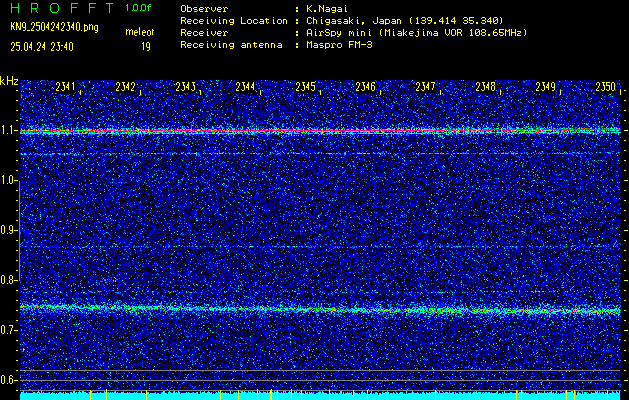This screenshot has width=629, height=400.
Task: Select the AirSpy mini receiver value
Action: (417, 32)
